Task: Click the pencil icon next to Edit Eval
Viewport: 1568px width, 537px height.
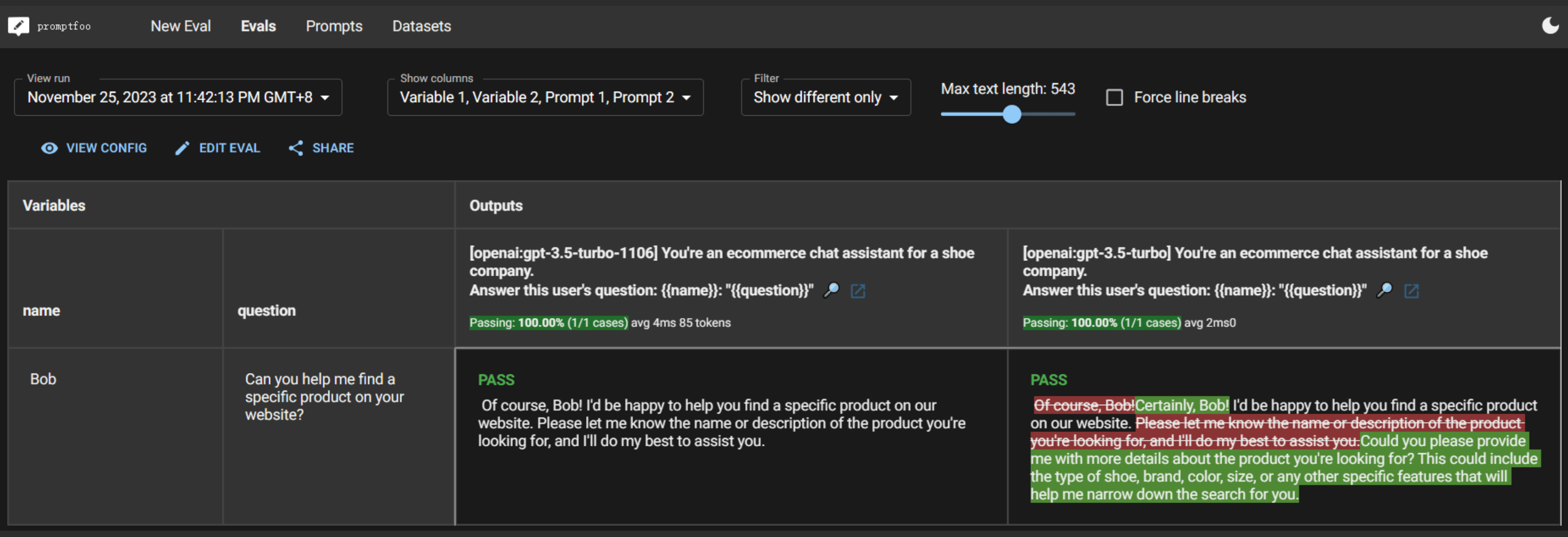Action: coord(182,148)
